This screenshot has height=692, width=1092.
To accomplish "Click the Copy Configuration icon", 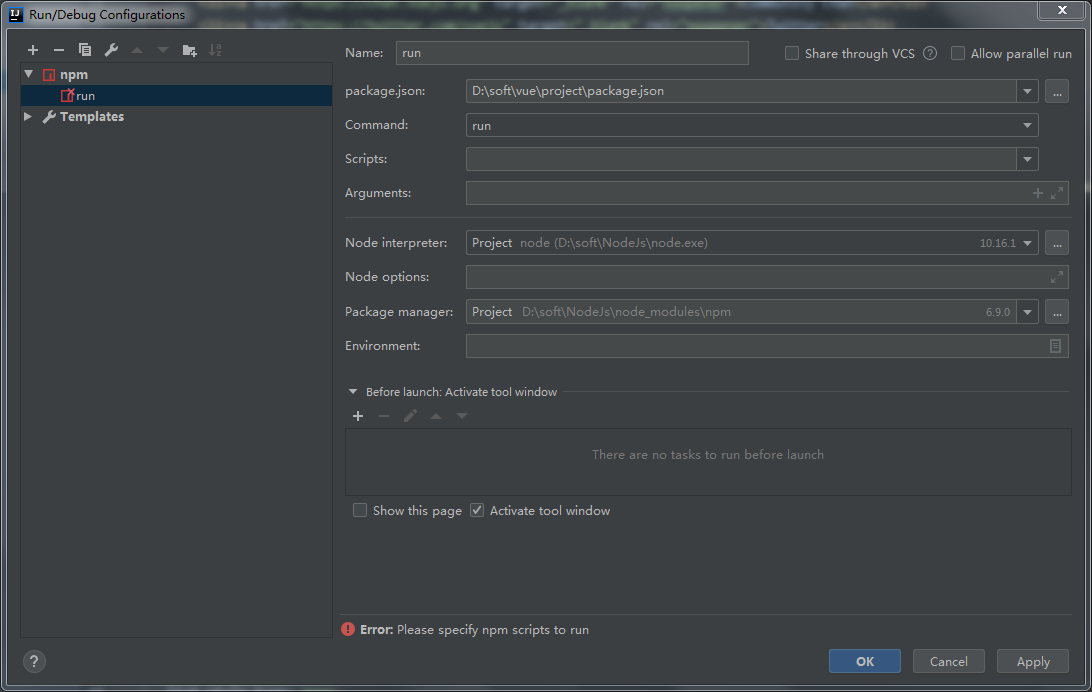I will point(85,50).
